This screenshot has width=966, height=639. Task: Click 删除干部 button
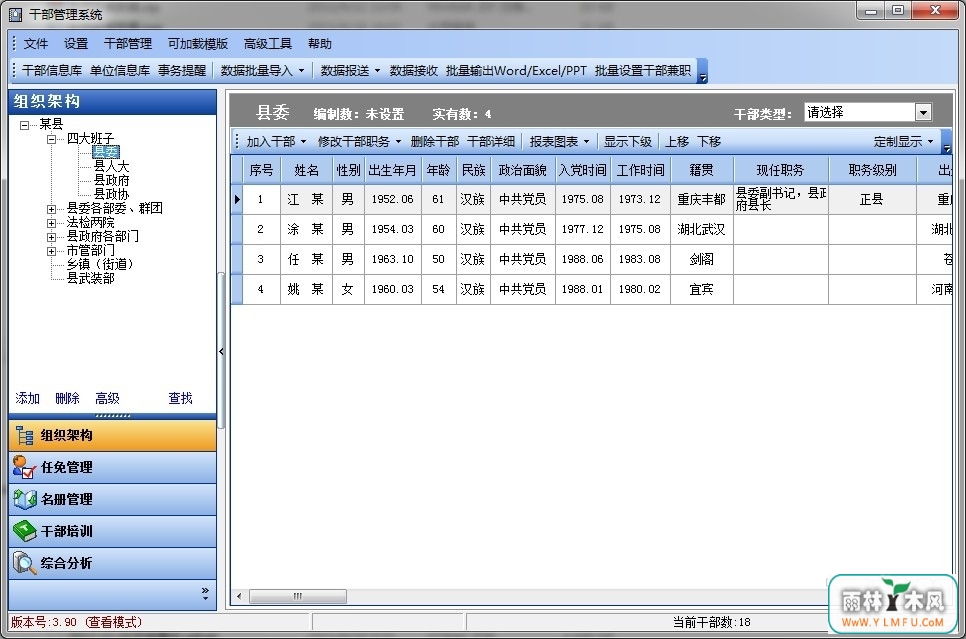click(435, 142)
